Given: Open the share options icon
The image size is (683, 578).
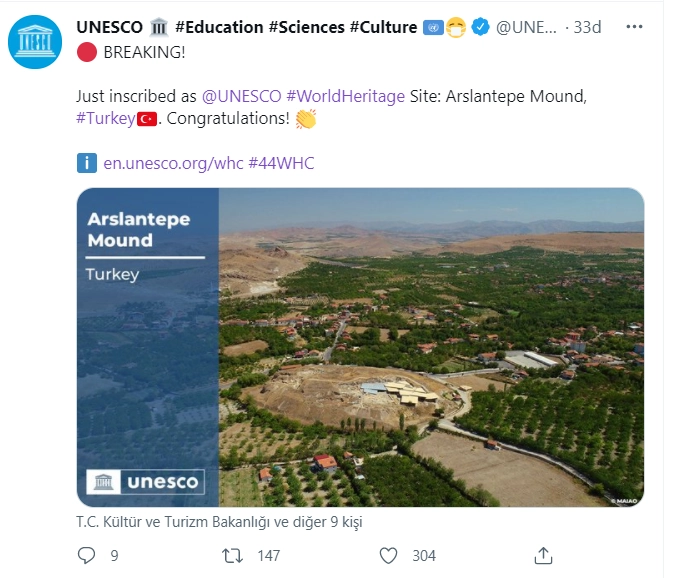Looking at the screenshot, I should (543, 555).
